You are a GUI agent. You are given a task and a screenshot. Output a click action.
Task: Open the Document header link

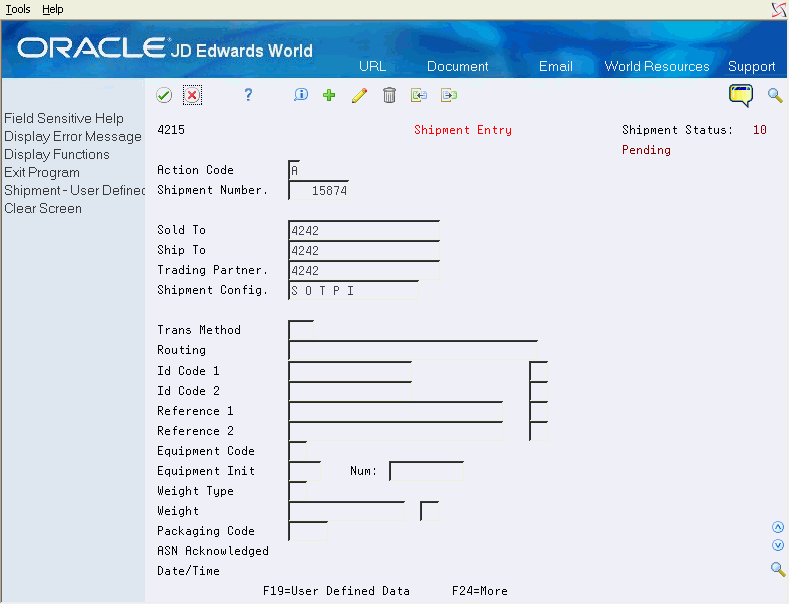(457, 66)
